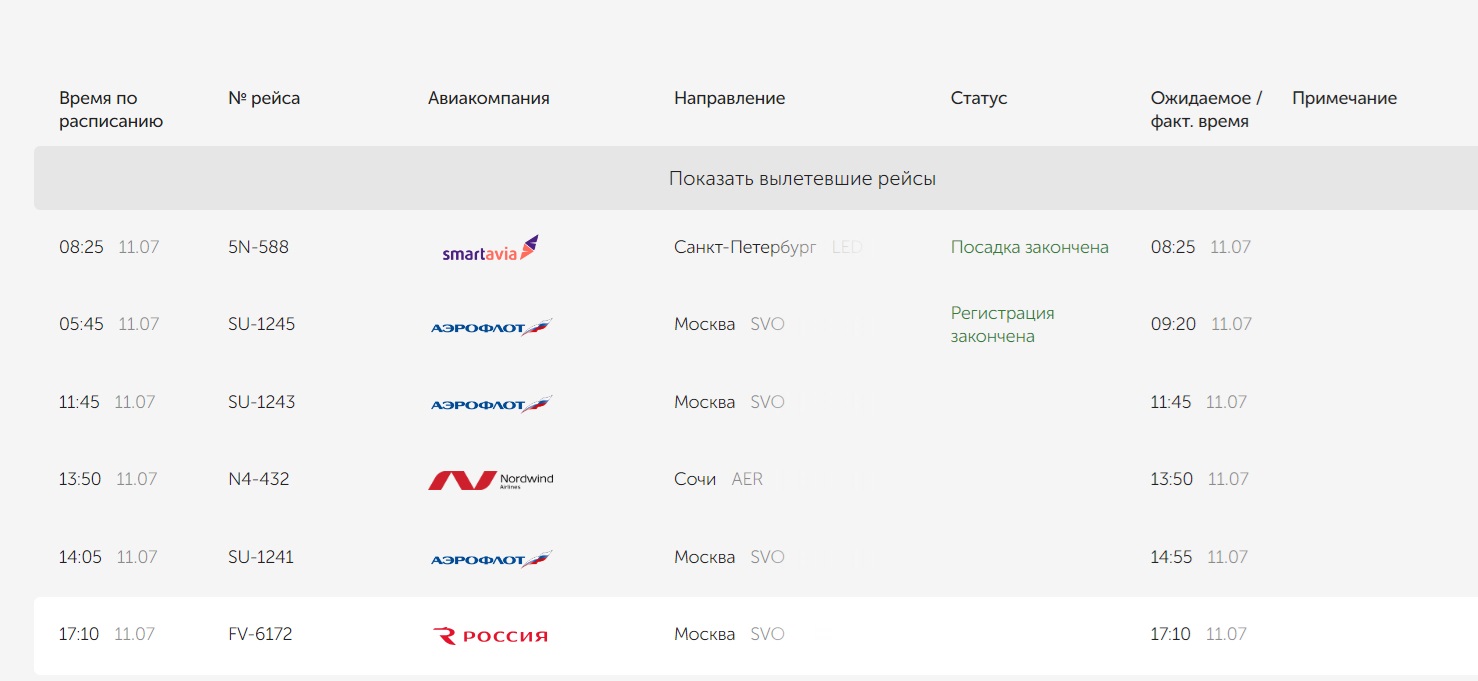The width and height of the screenshot is (1478, 681).
Task: Select the Rossiya airline logo
Action: (490, 636)
